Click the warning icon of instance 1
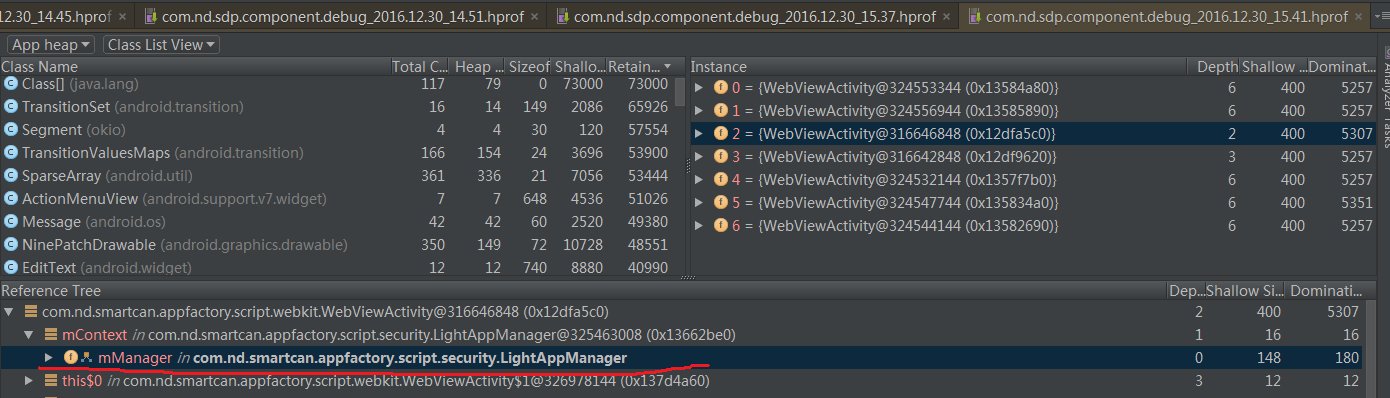1390x398 pixels. coord(721,111)
